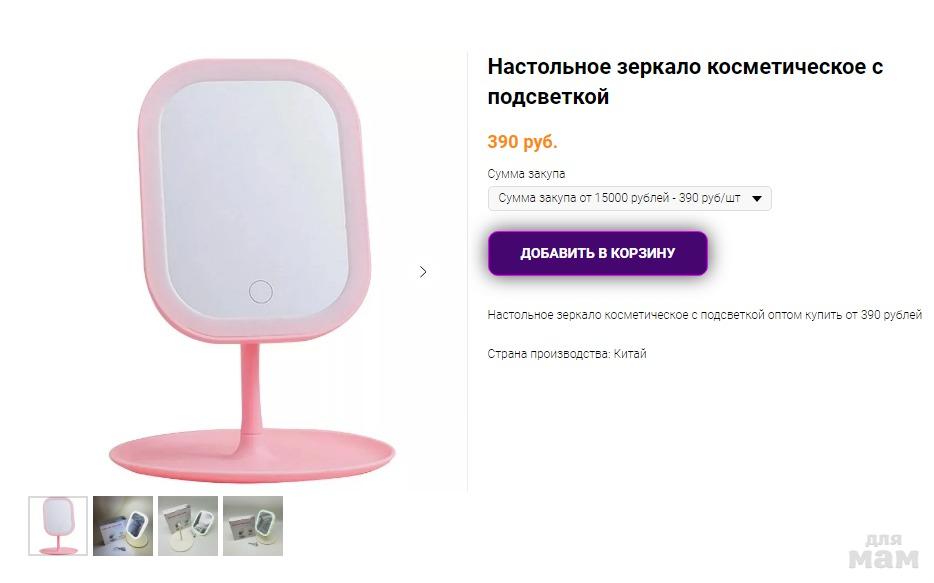Select the first thumbnail with the pink mirror
This screenshot has width=934, height=583.
coord(58,526)
